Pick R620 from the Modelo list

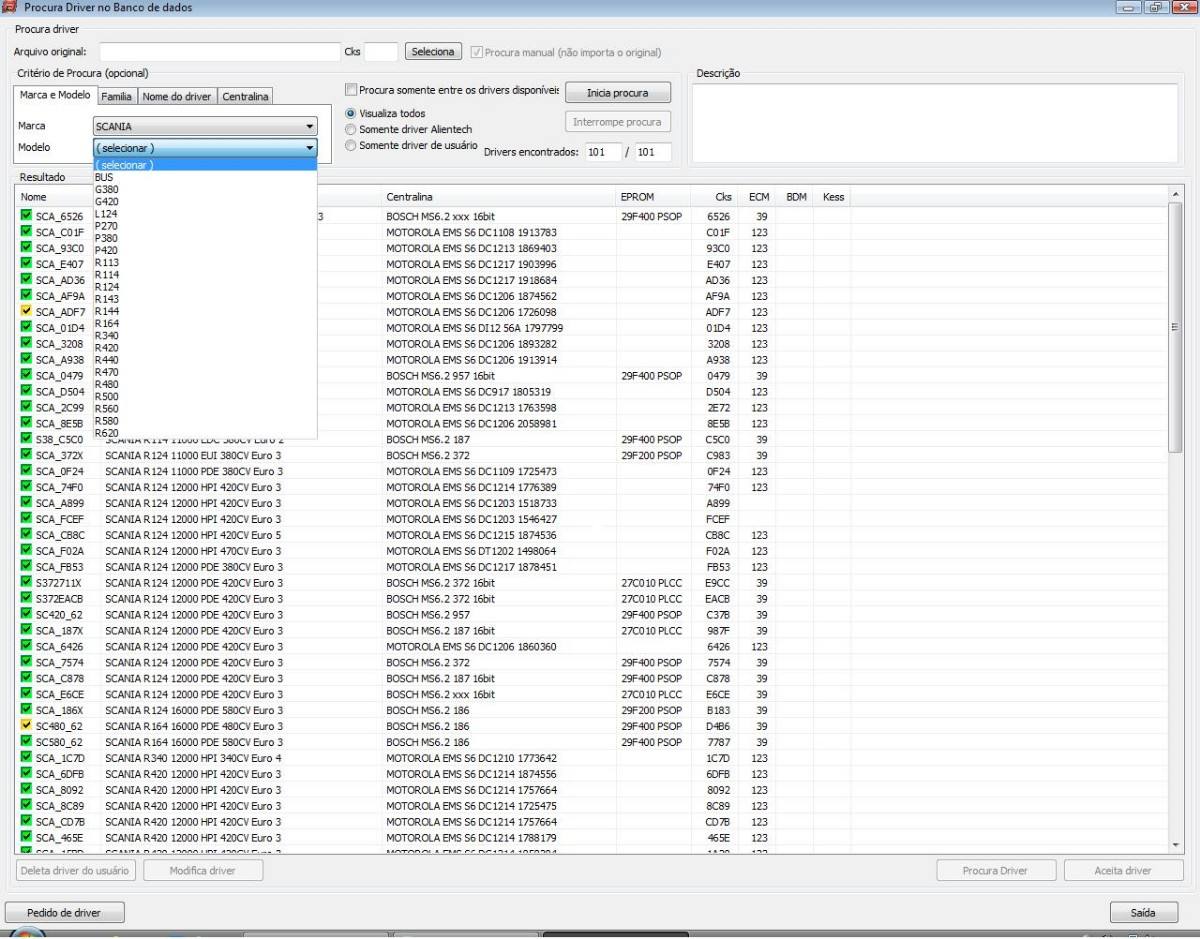(205, 433)
